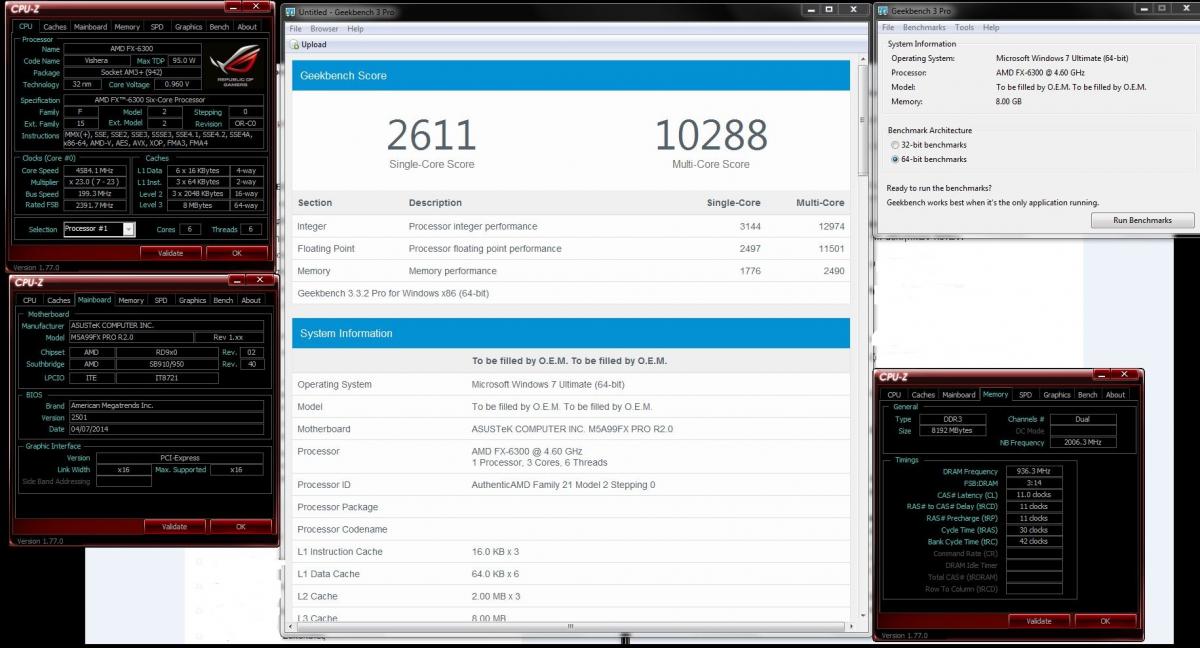Click the title bar icon of the Geekbench launcher window
Image resolution: width=1200 pixels, height=648 pixels.
click(882, 11)
